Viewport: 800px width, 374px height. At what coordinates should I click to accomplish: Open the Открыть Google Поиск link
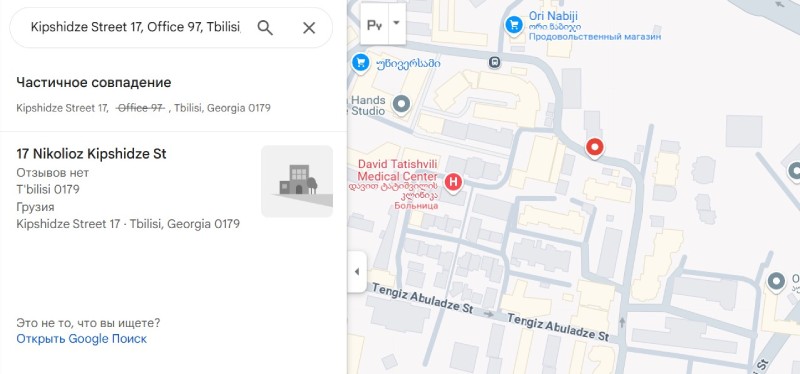[82, 339]
